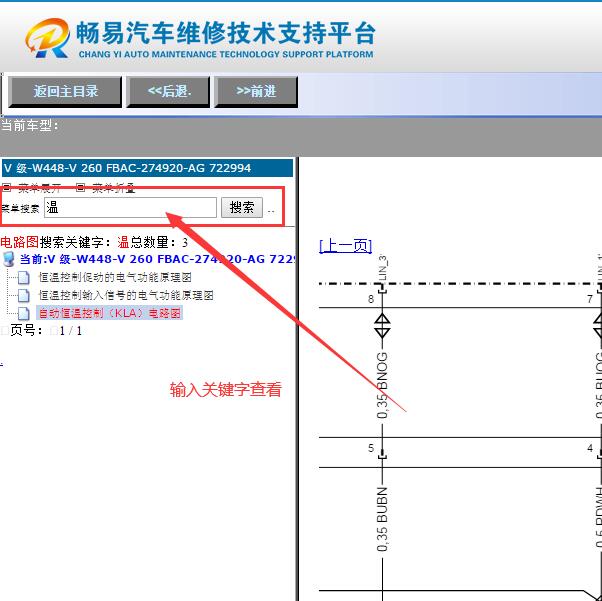This screenshot has width=602, height=601.
Task: Click document icon for 恒温控制促动的电气功能原理图
Action: coord(24,277)
